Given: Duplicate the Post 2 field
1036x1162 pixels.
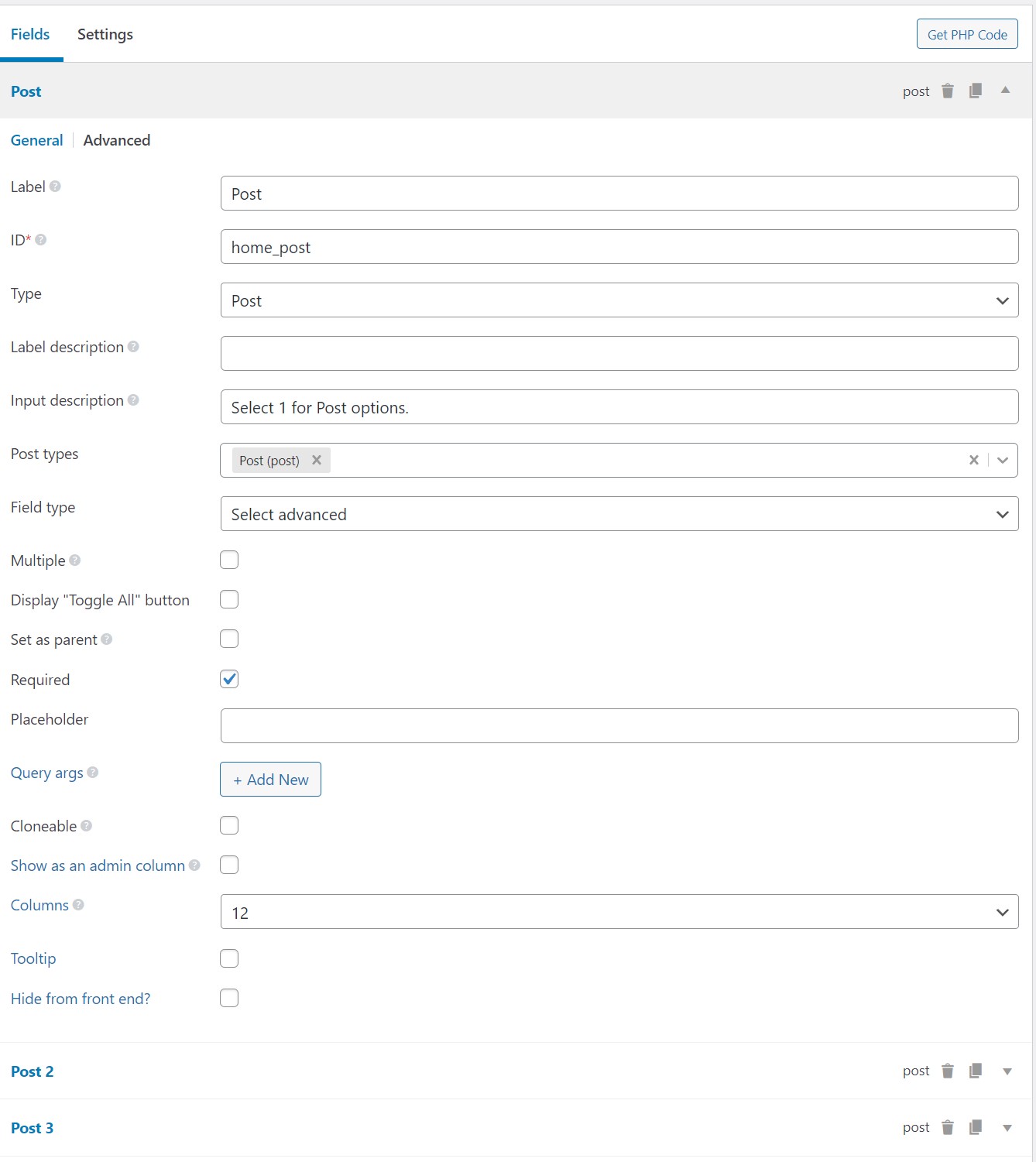Looking at the screenshot, I should tap(976, 1071).
